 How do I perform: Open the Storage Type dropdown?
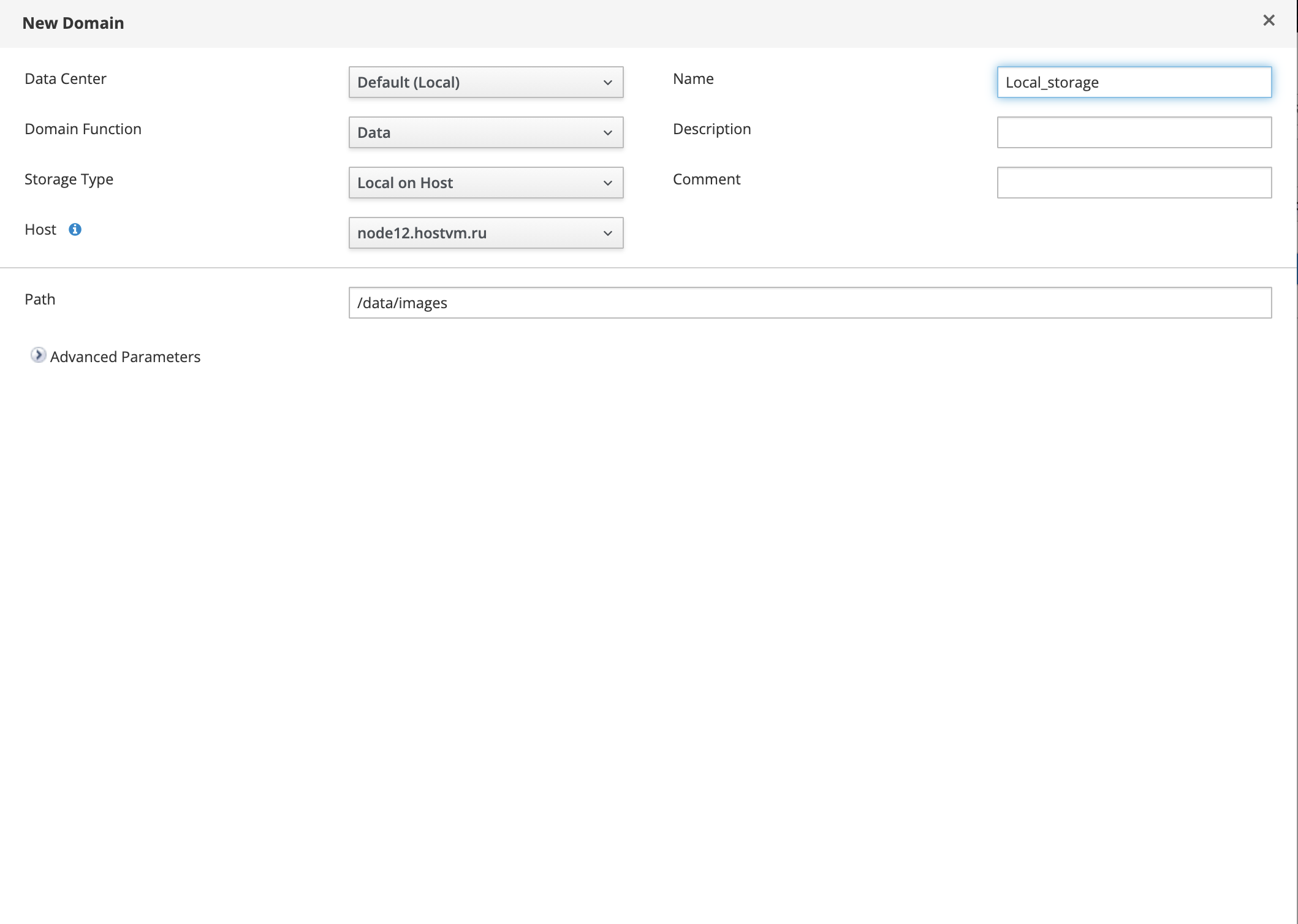(x=485, y=183)
